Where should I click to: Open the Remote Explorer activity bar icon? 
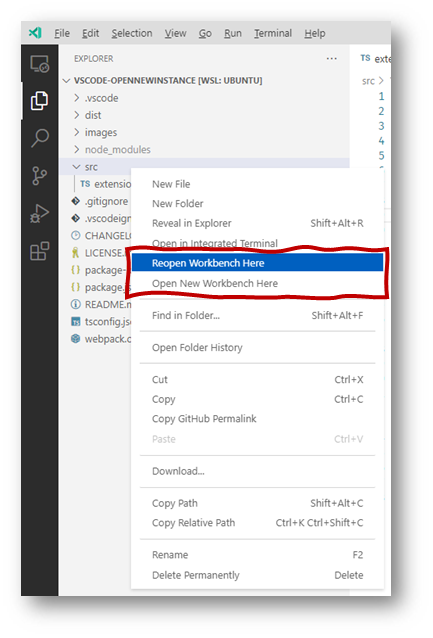pyautogui.click(x=40, y=64)
